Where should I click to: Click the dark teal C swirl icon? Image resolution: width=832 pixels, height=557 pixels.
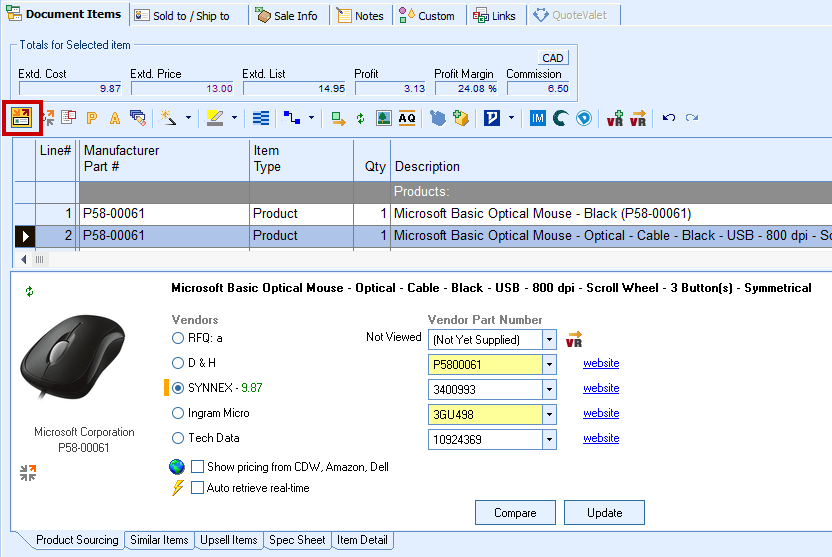[x=560, y=118]
